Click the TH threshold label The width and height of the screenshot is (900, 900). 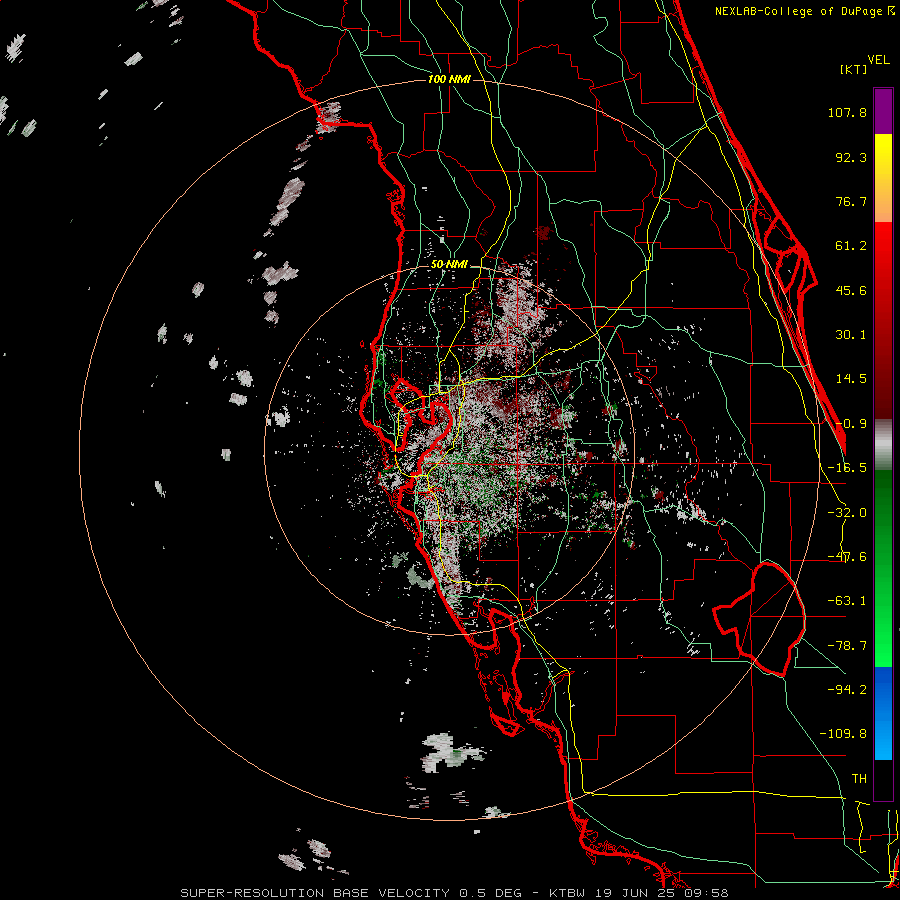coord(859,779)
